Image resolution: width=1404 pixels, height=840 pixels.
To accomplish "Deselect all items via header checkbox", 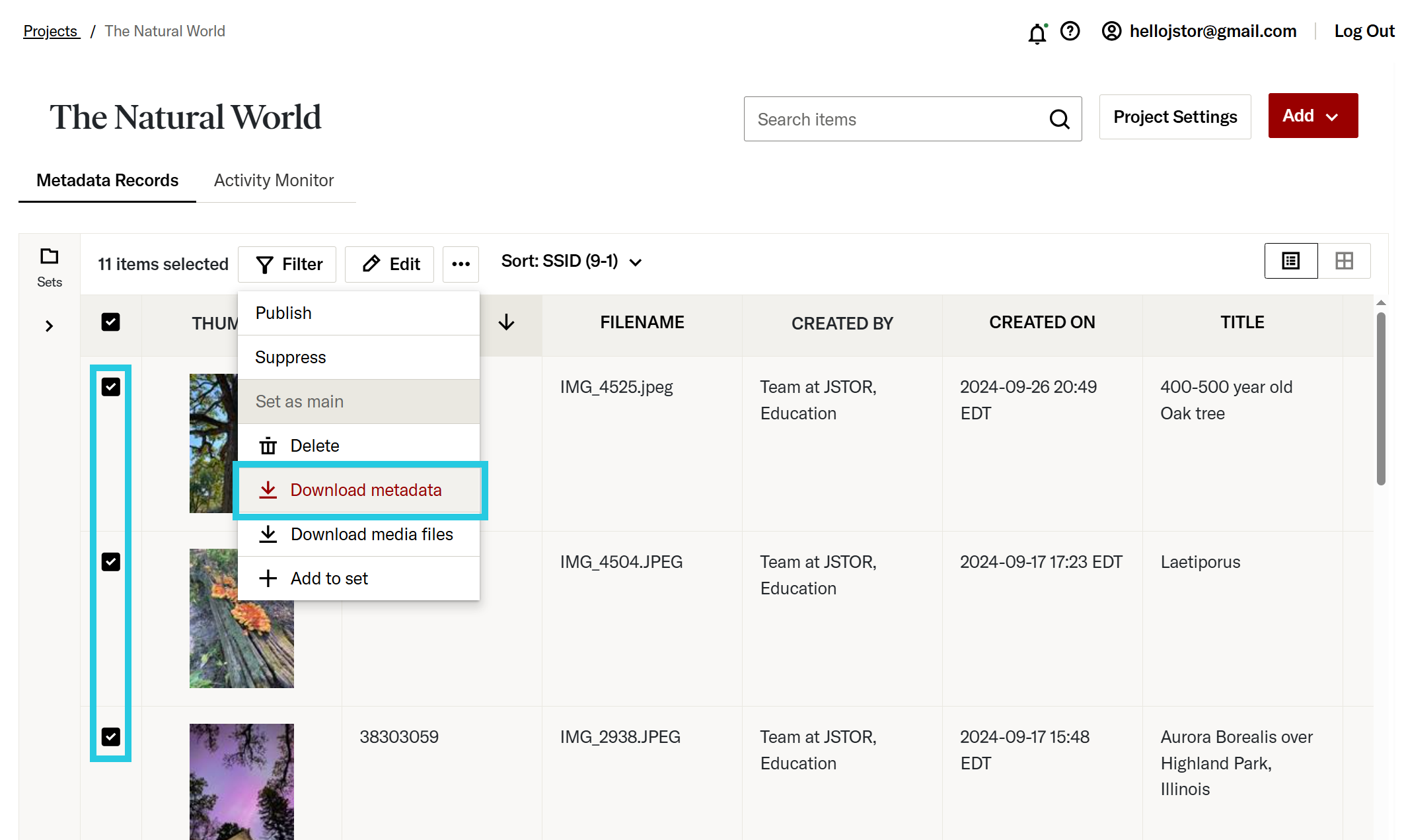I will click(110, 322).
